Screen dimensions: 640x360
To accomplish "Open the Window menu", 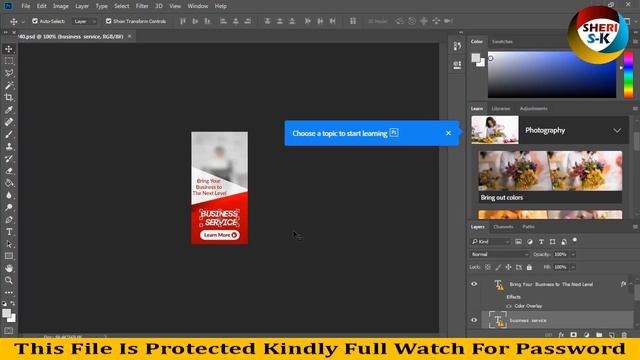I will (198, 6).
